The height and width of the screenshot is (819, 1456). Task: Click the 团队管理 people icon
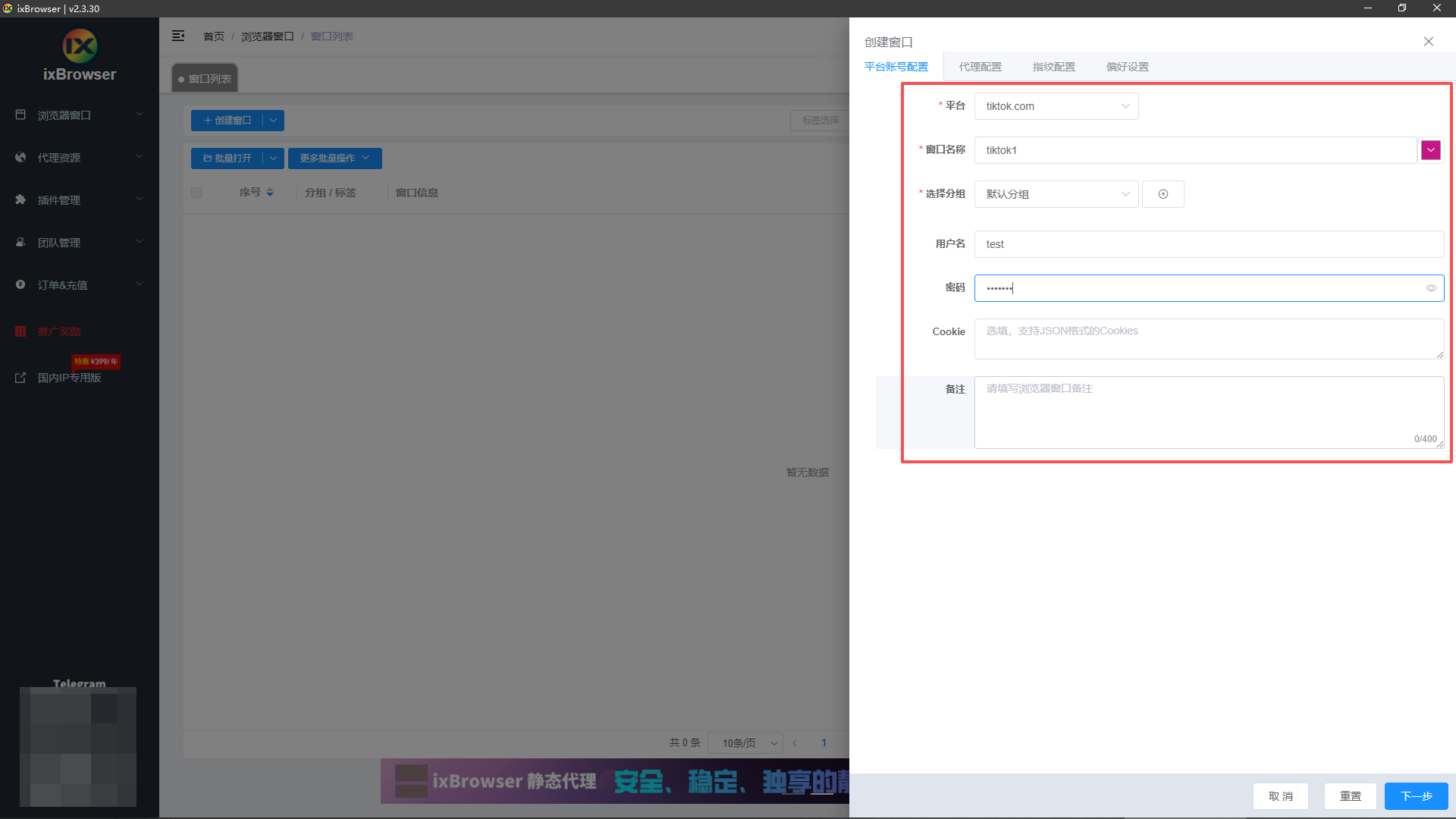click(x=20, y=242)
